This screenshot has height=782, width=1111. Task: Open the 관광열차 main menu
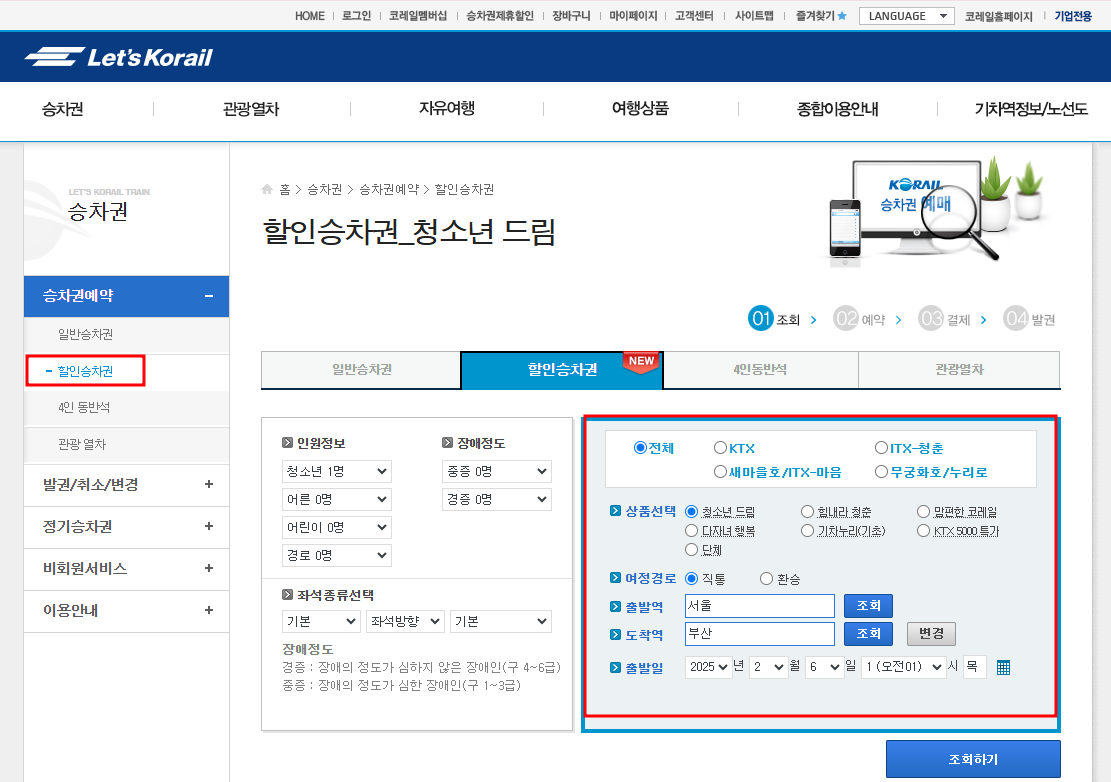click(x=251, y=109)
